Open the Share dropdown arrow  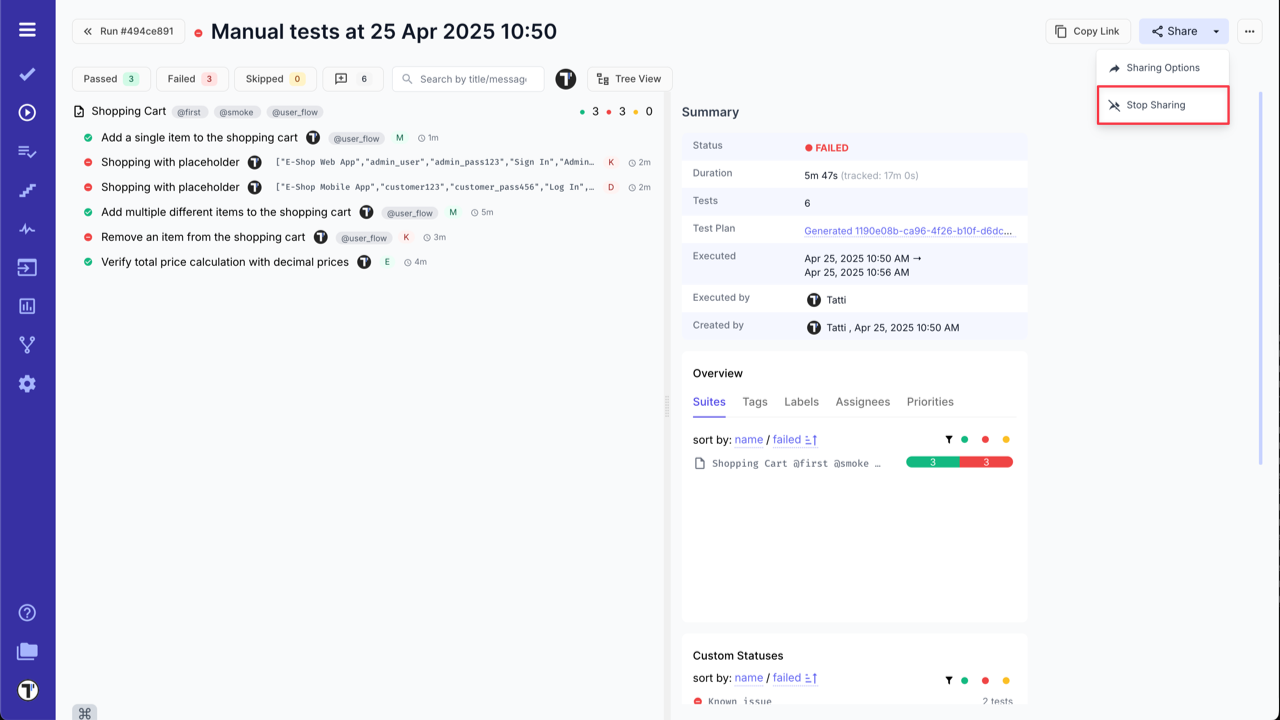click(x=1216, y=31)
